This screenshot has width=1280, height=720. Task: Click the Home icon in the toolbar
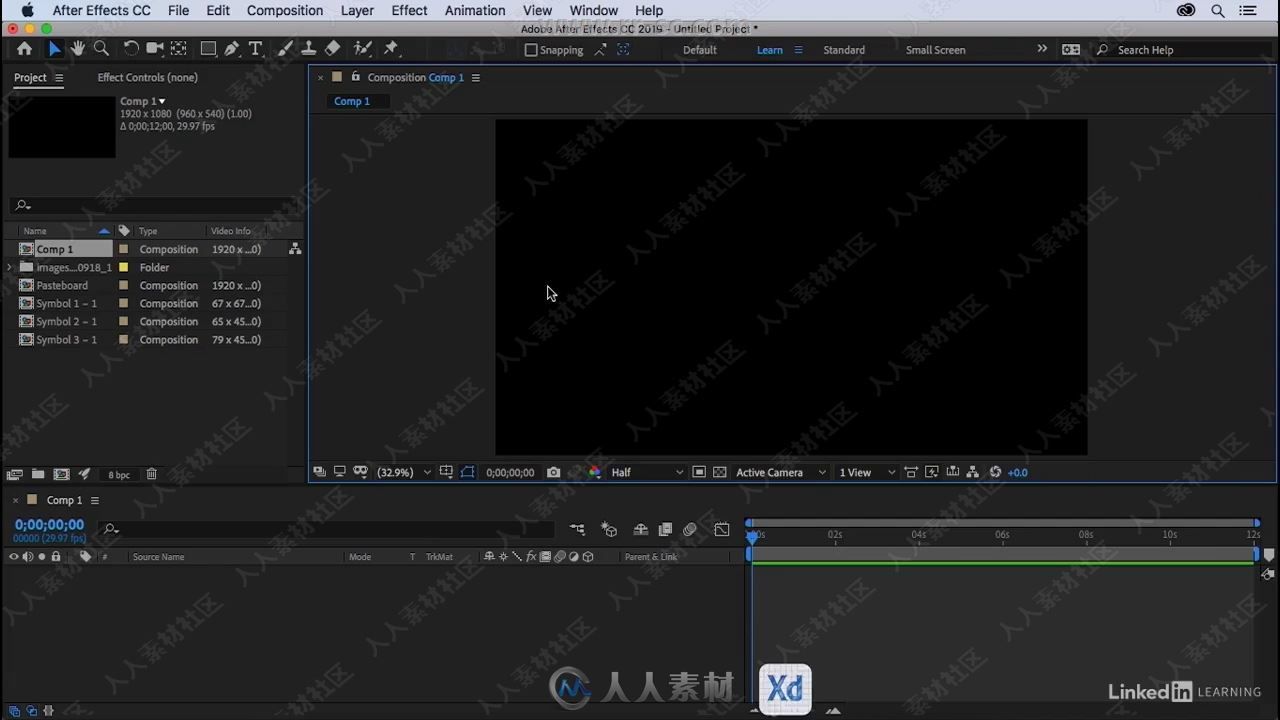click(x=24, y=48)
